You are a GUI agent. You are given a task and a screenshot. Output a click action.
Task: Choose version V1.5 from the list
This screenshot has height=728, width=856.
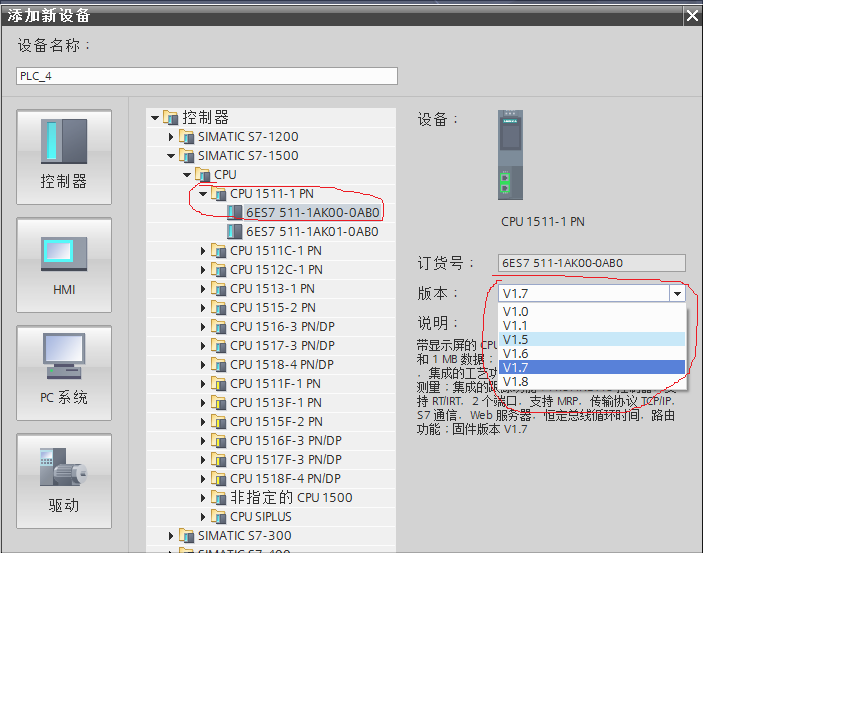592,339
